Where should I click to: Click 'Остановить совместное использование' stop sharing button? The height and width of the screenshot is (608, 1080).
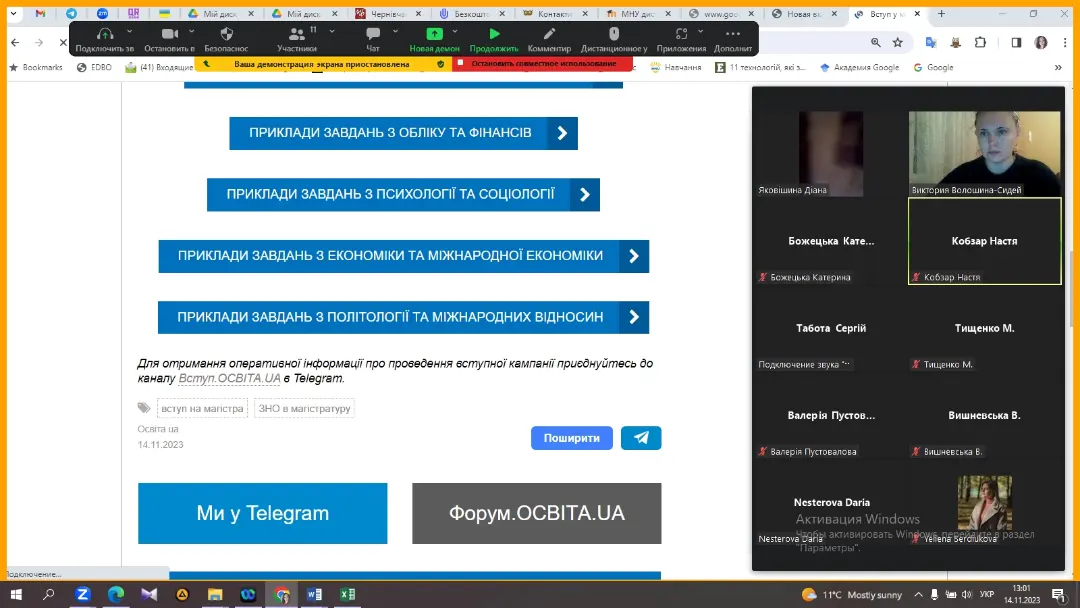pyautogui.click(x=542, y=63)
